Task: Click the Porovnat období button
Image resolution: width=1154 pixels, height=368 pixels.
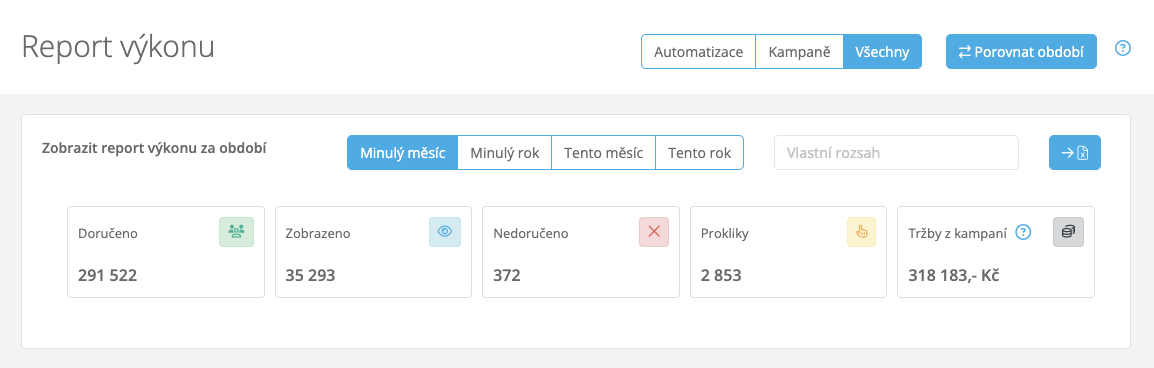Action: 1021,52
